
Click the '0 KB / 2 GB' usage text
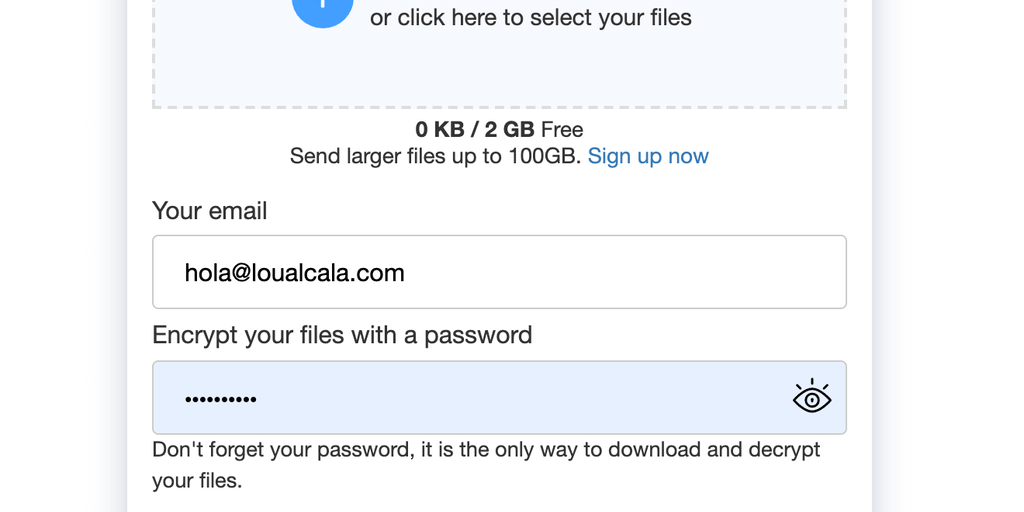coord(474,130)
